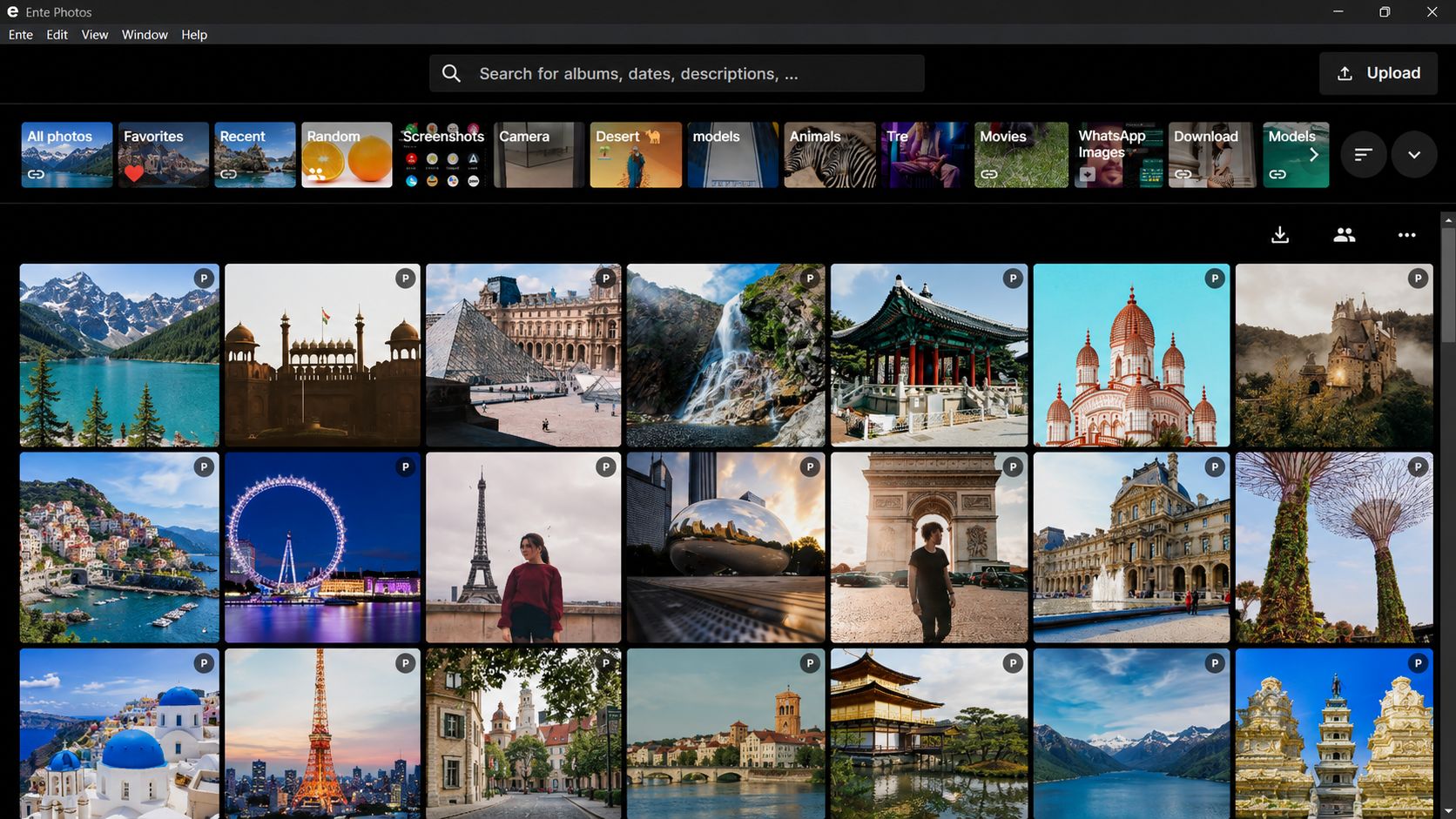The width and height of the screenshot is (1456, 819).
Task: Open the share people icon
Action: pos(1344,235)
